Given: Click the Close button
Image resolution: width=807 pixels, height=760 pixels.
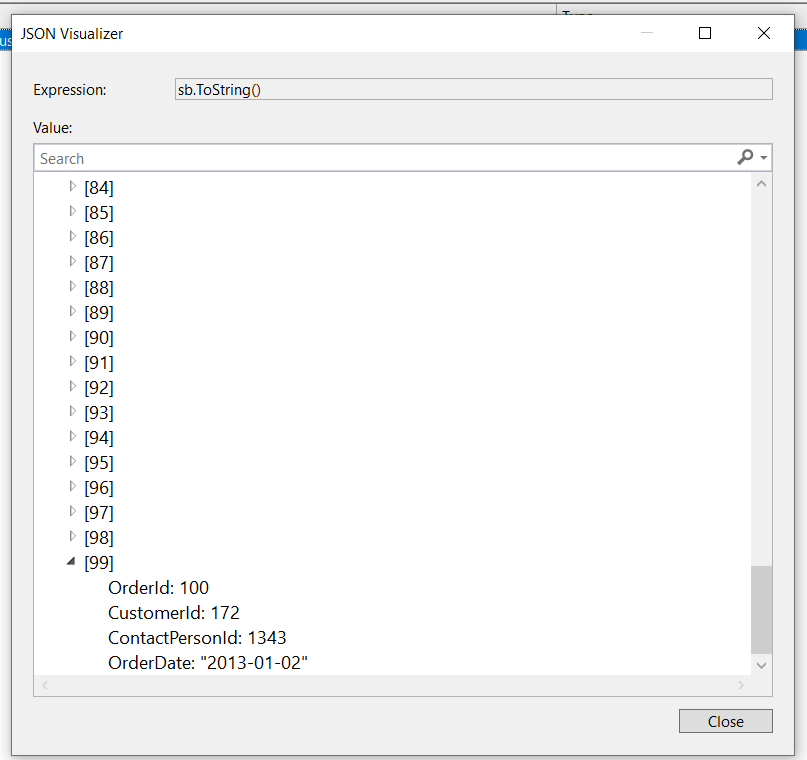Looking at the screenshot, I should (x=726, y=721).
